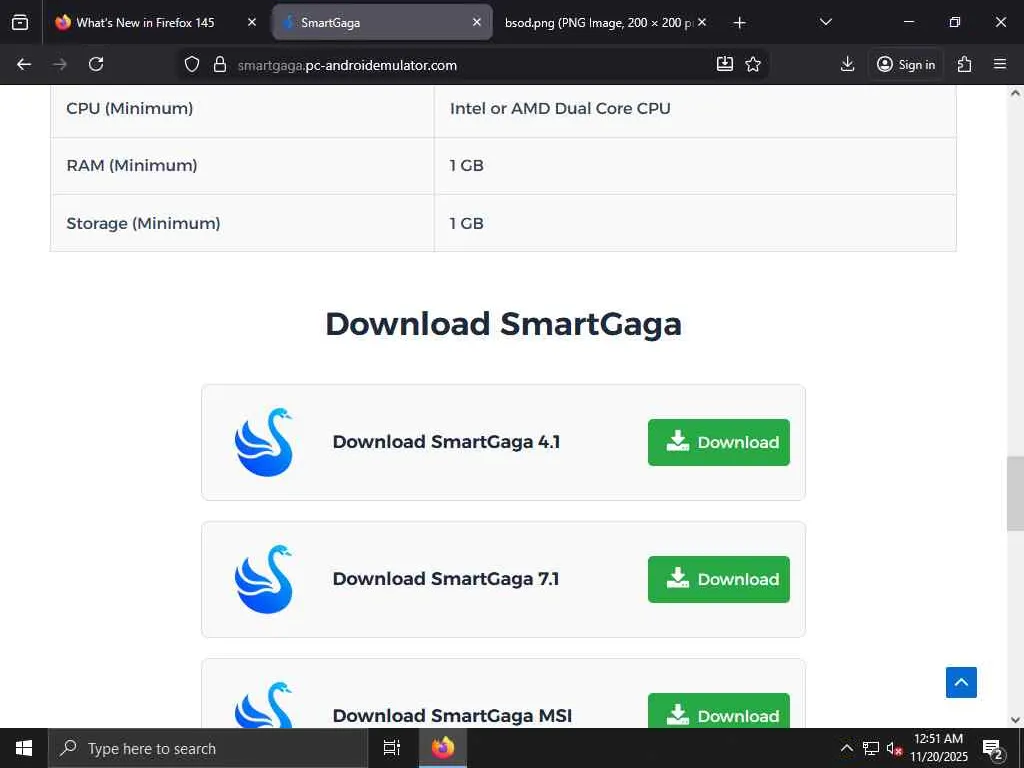
Task: Jump back to top of page
Action: pyautogui.click(x=961, y=682)
